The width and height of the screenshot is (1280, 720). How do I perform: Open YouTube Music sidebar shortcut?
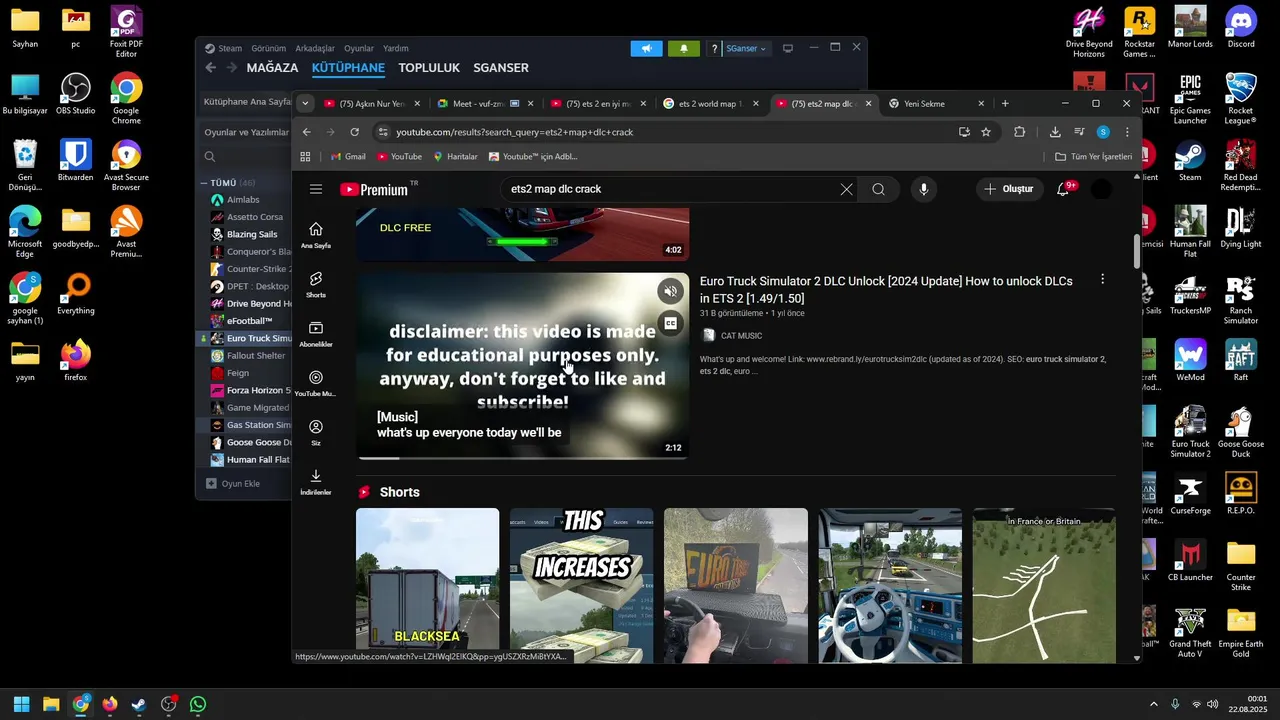(x=316, y=383)
